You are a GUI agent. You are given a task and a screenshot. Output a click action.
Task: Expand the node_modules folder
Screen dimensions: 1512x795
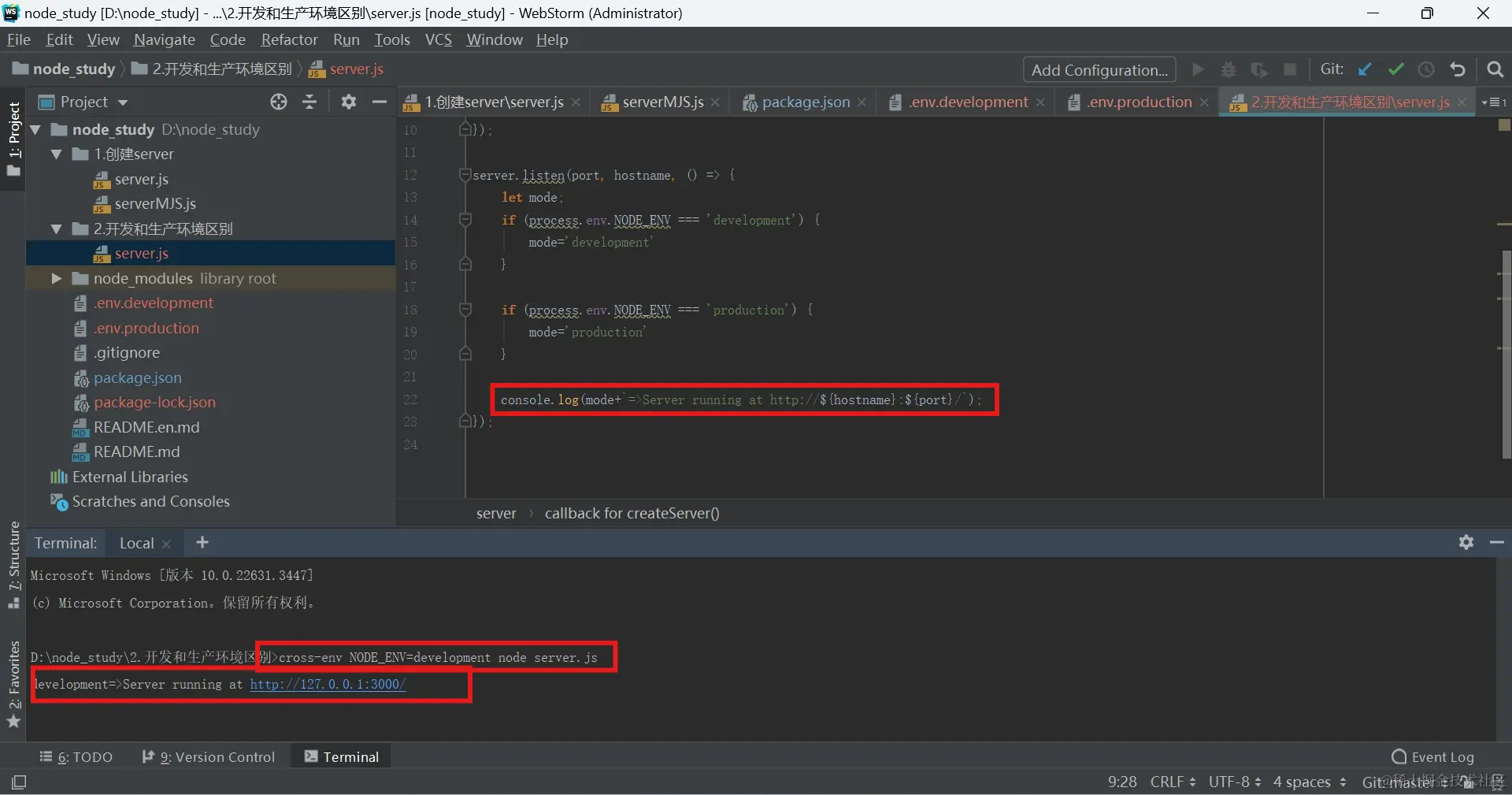click(x=56, y=278)
